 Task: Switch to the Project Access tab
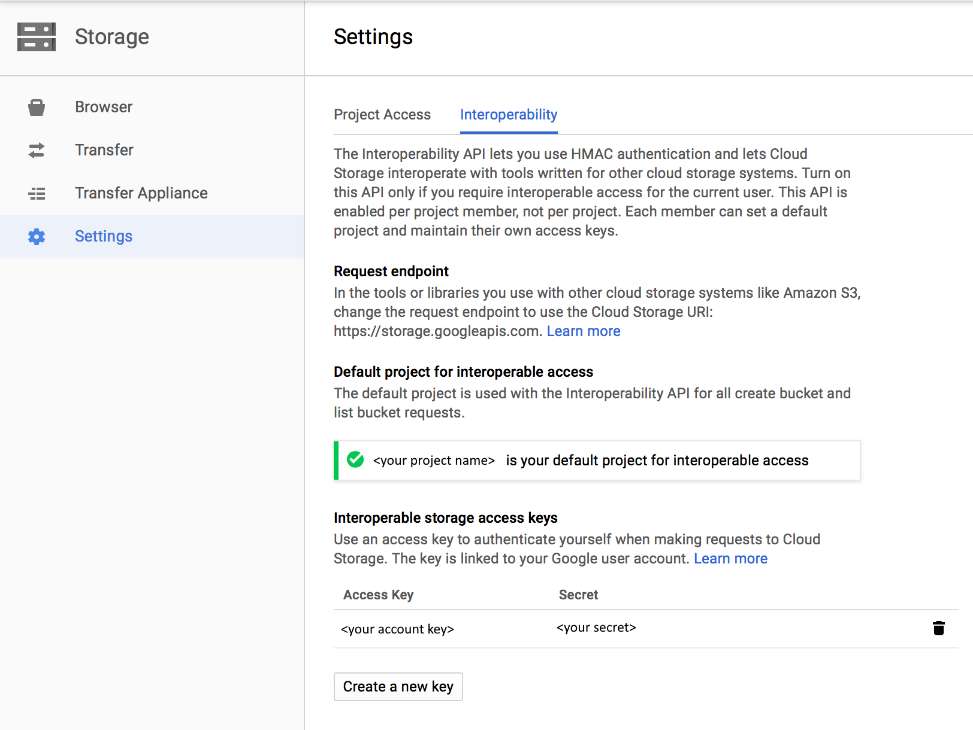(x=382, y=115)
